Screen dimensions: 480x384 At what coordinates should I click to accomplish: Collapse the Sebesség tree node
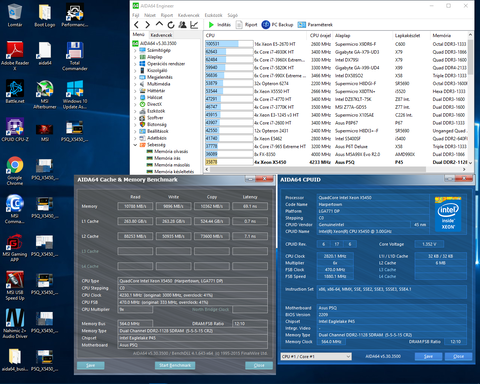[135, 145]
